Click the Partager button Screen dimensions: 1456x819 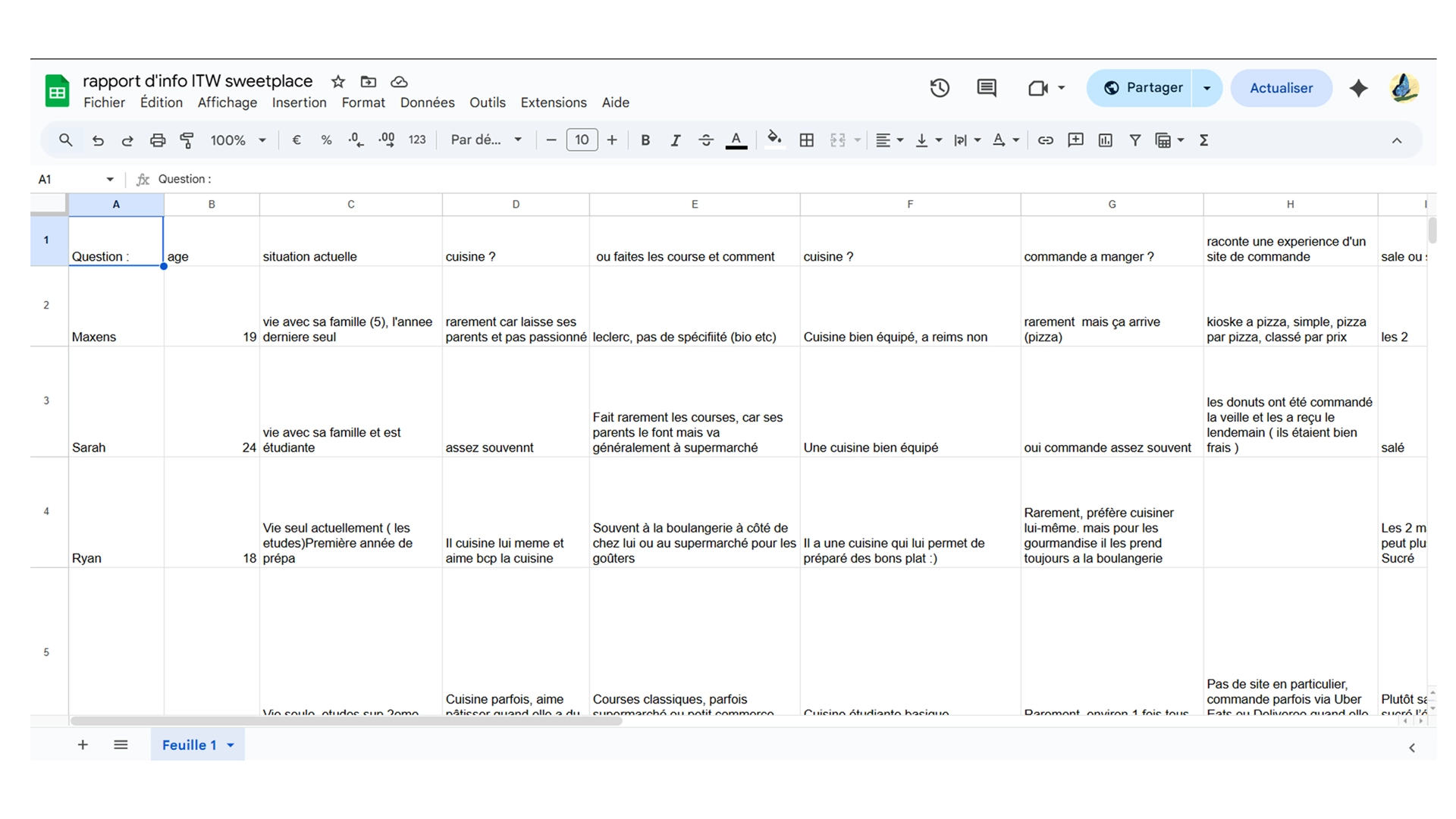(1140, 88)
